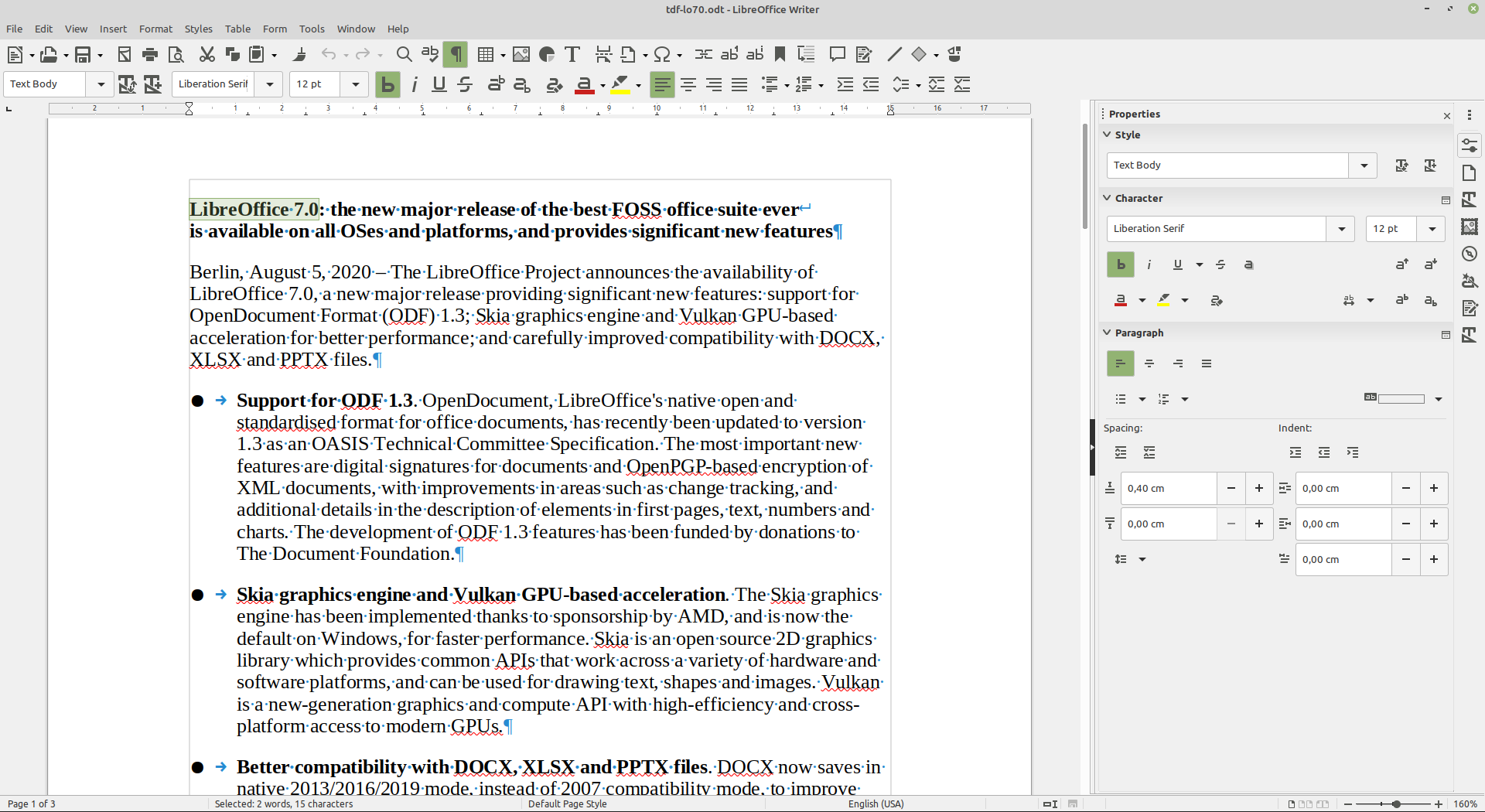Toggle strikethrough formatting in the toolbar

(465, 84)
